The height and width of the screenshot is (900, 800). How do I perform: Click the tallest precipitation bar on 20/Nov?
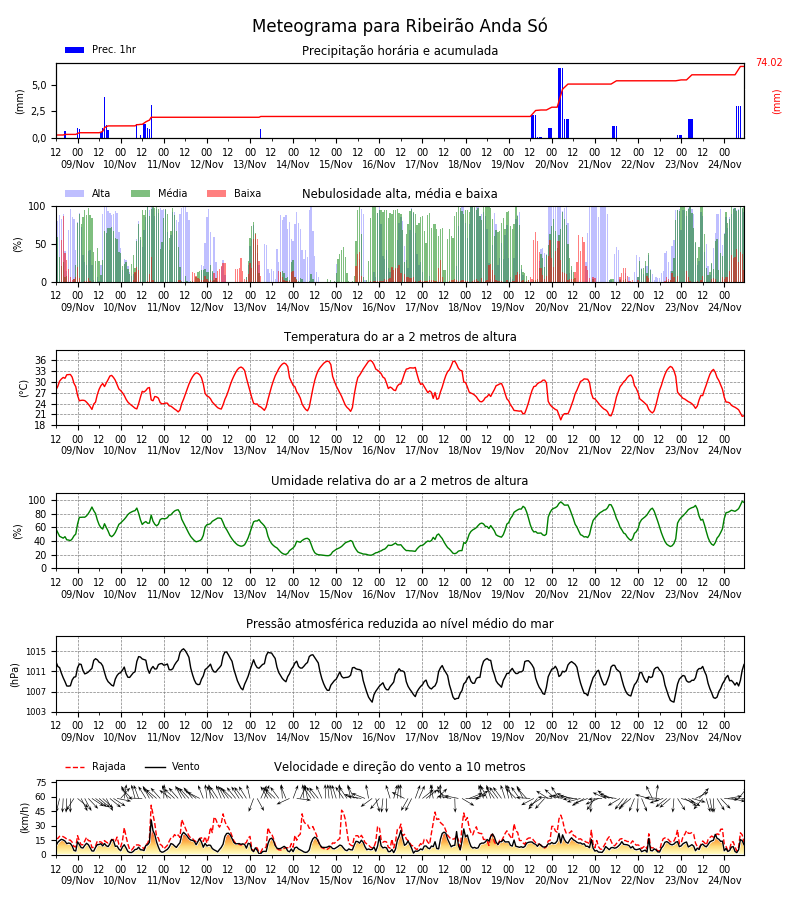[x=560, y=103]
